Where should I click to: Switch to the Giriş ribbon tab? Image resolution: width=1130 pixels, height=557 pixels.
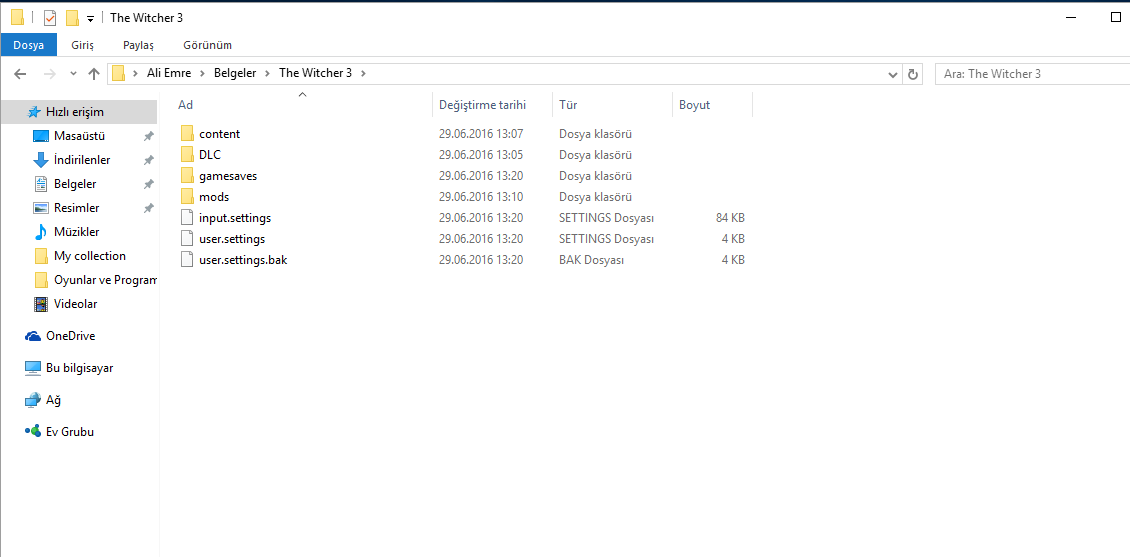coord(82,45)
